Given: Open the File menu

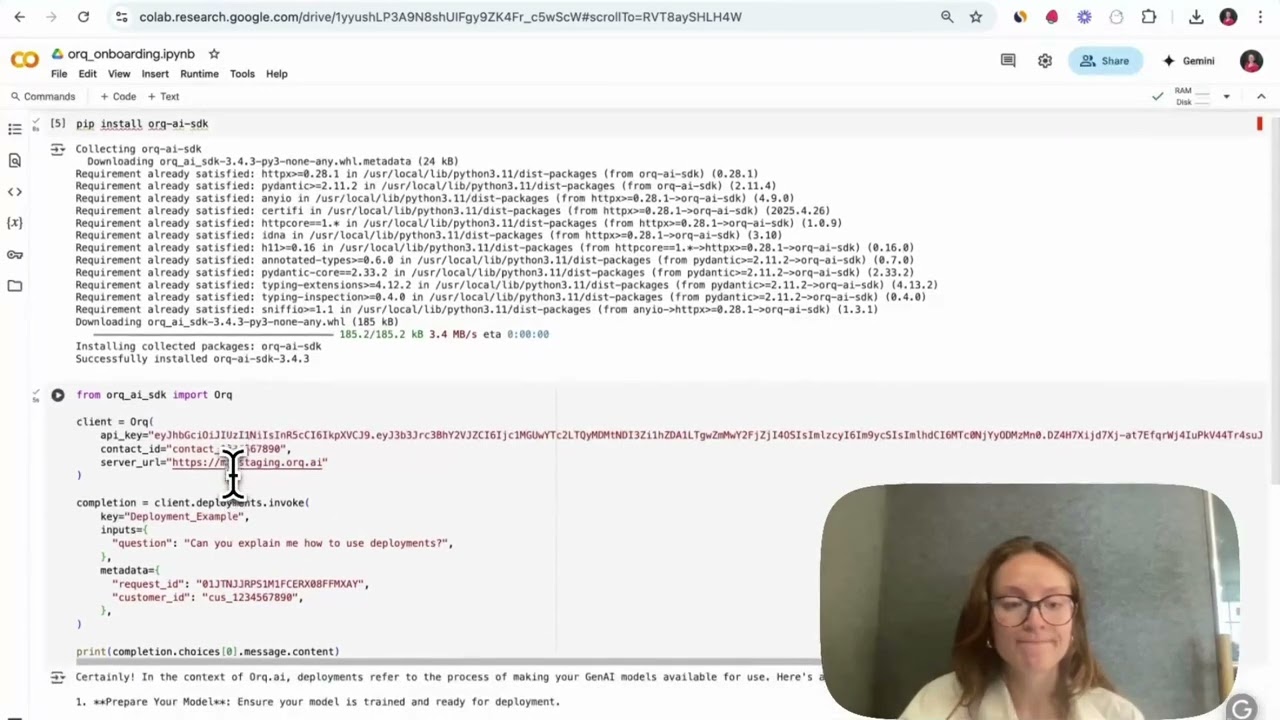Looking at the screenshot, I should coord(59,74).
